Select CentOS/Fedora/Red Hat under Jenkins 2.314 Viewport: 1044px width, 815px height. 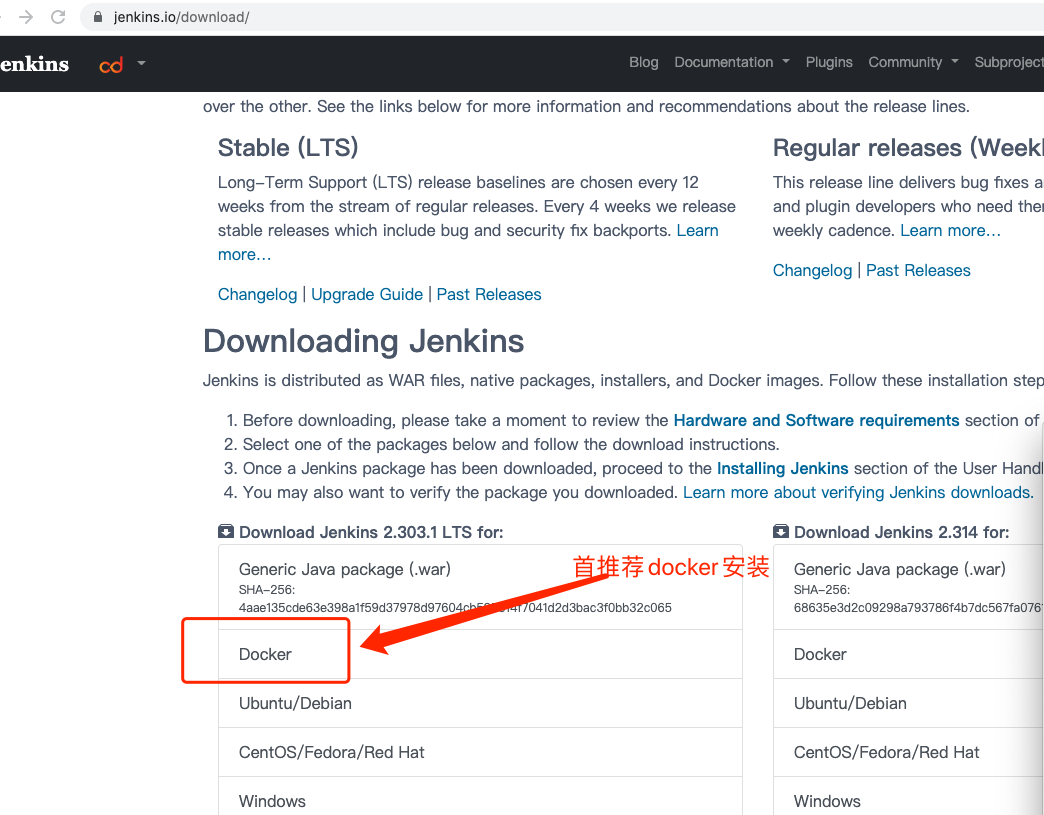[908, 752]
